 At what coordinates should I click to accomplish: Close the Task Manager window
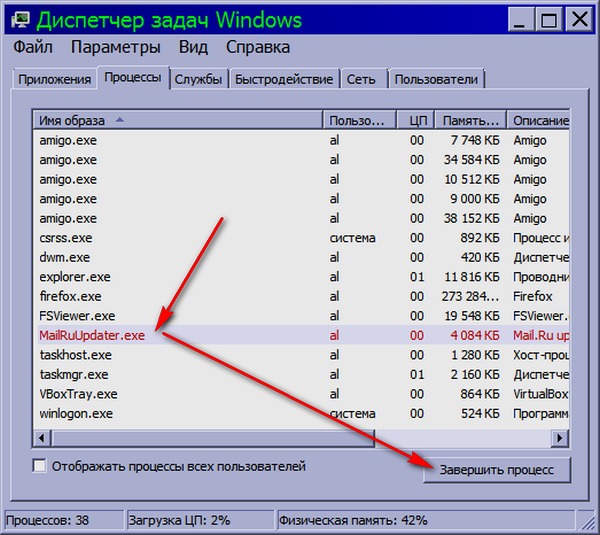[579, 20]
